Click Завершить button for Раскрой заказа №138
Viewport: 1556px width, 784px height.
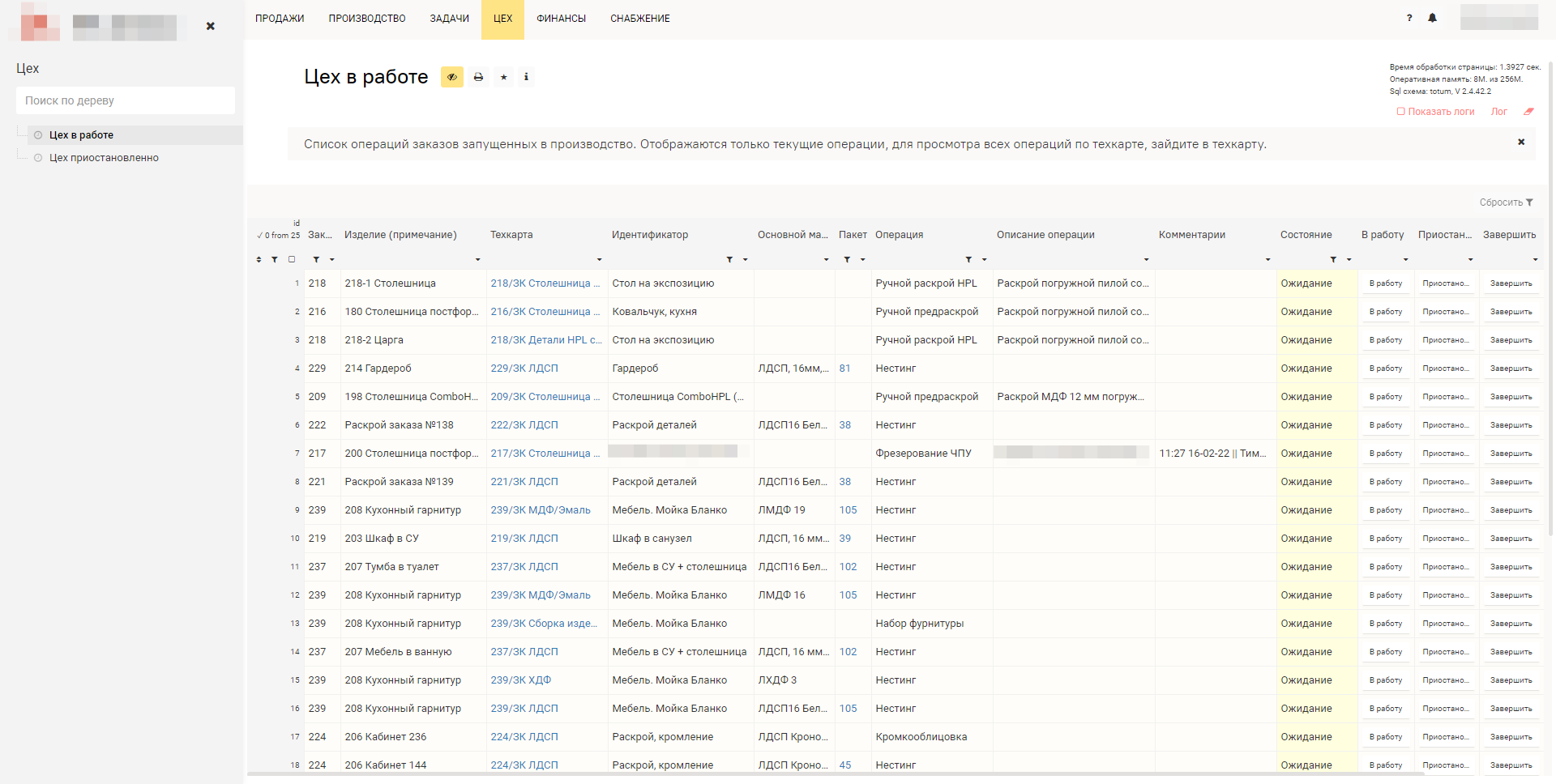1511,425
